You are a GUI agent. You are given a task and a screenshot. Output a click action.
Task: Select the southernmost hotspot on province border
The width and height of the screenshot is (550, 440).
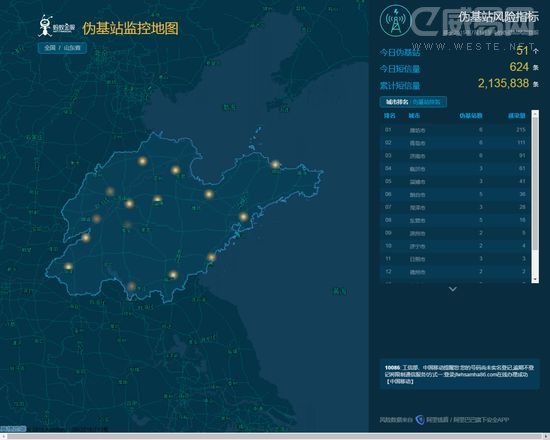click(x=131, y=286)
